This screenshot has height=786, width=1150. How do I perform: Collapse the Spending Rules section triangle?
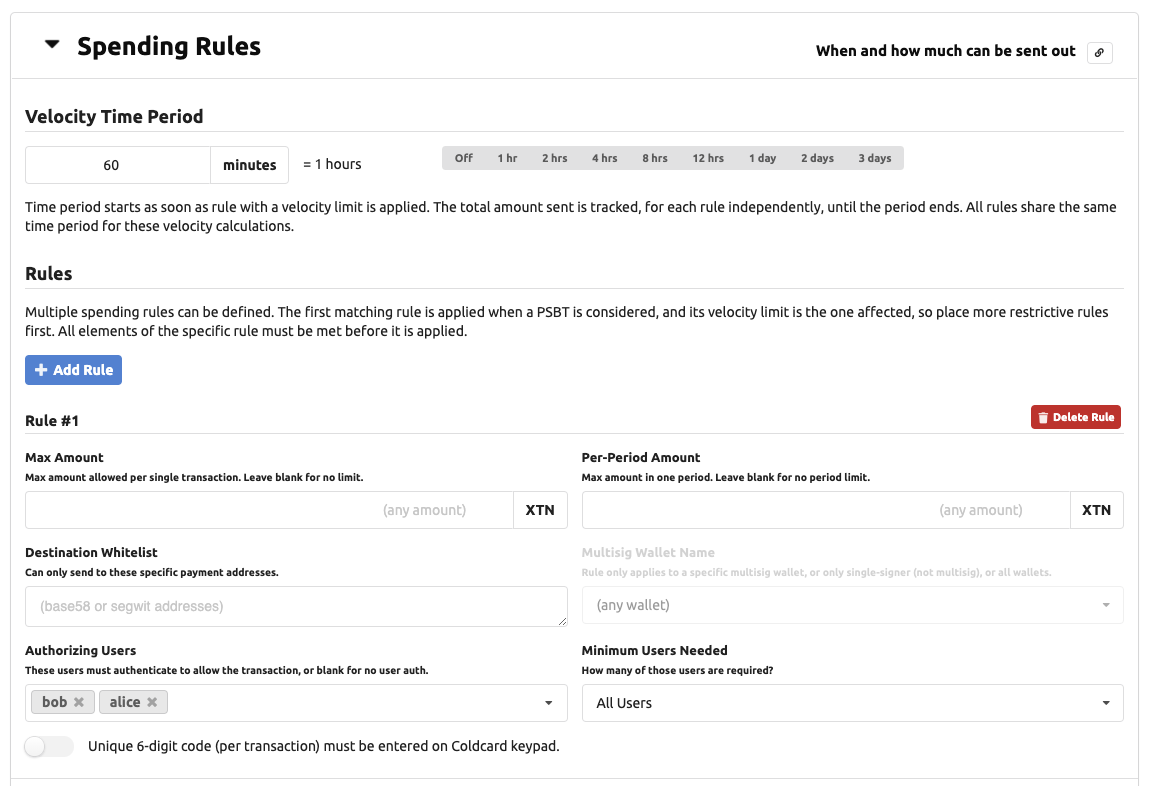(52, 45)
